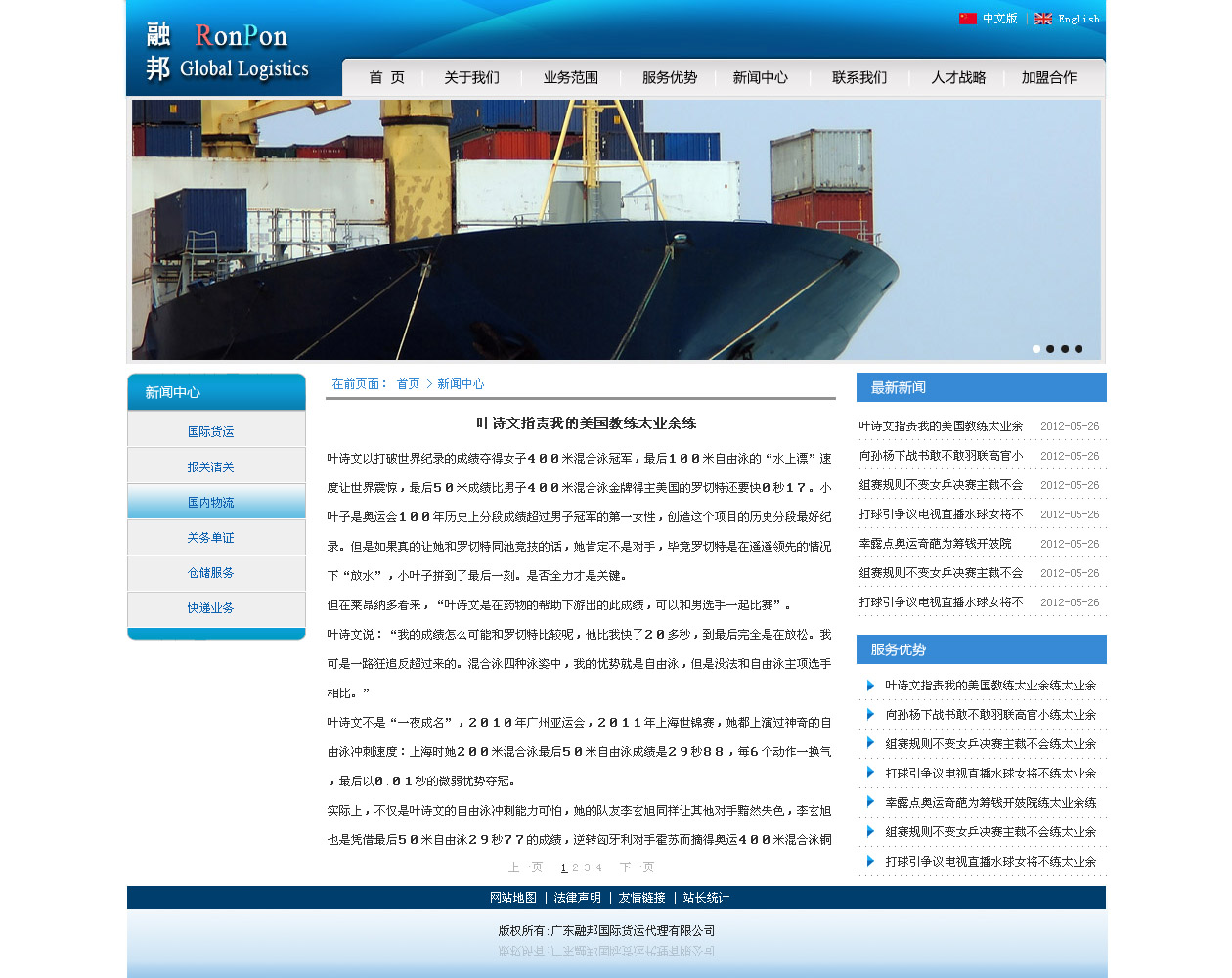
Task: Go to 联系我们 in the top navigation
Action: (x=859, y=77)
